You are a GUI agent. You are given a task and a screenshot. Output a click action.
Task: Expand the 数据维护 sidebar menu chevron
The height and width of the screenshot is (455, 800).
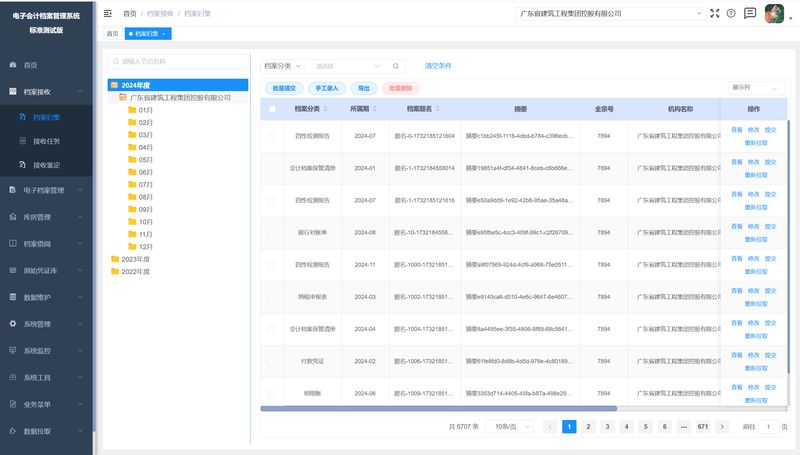(80, 297)
